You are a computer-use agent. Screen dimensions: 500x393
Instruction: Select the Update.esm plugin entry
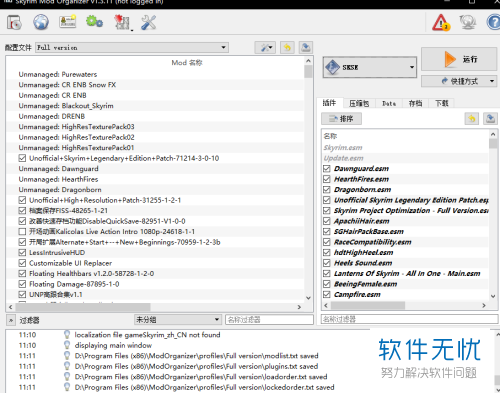click(x=343, y=158)
